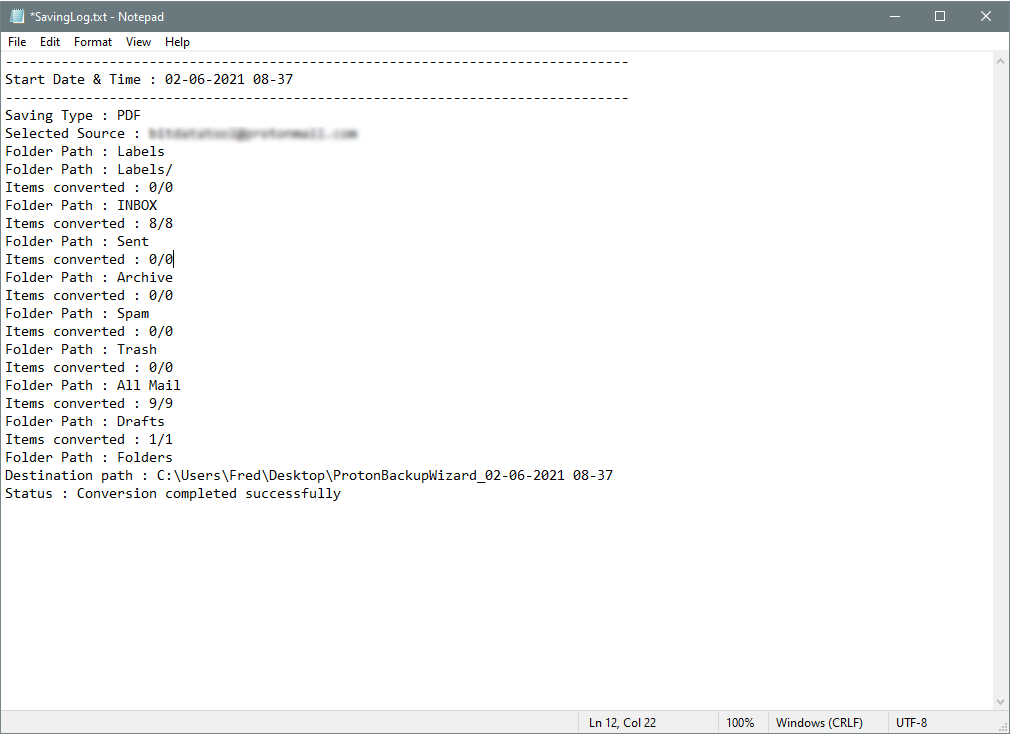
Task: Click the 'Items converted : 1/1' line
Action: [x=89, y=440]
